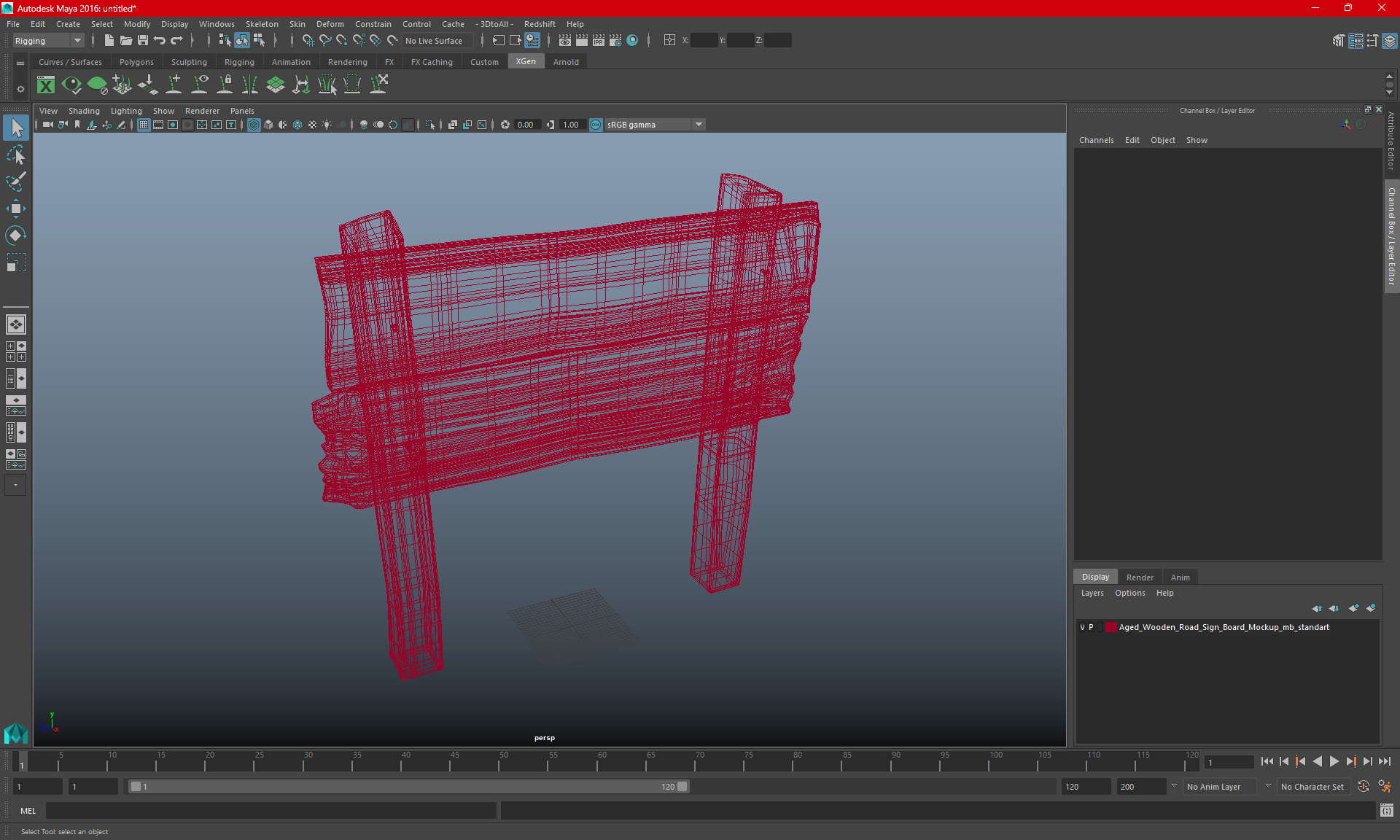Click the IPR render icon
The height and width of the screenshot is (840, 1400).
pos(598,41)
